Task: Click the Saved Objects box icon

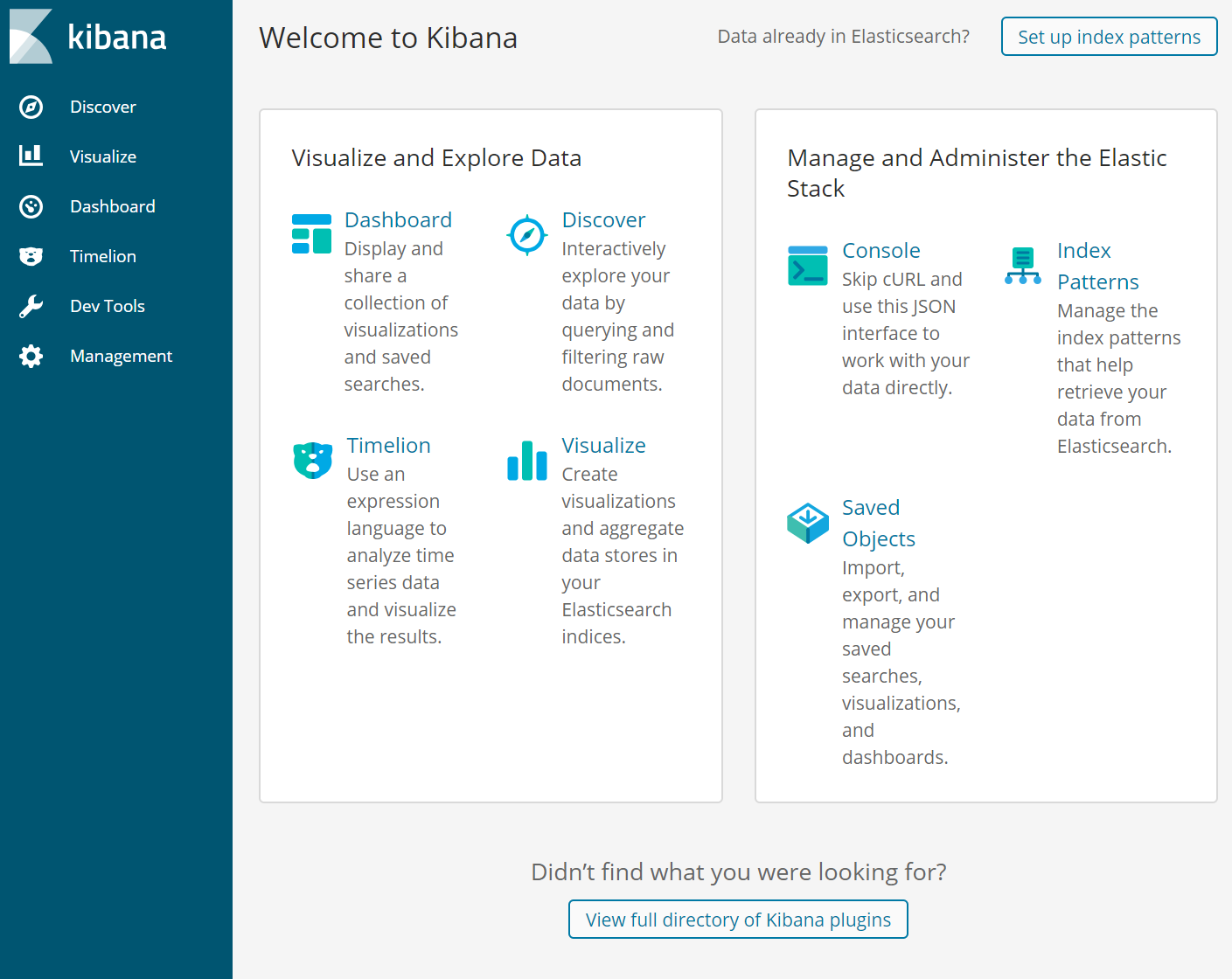Action: pyautogui.click(x=808, y=523)
